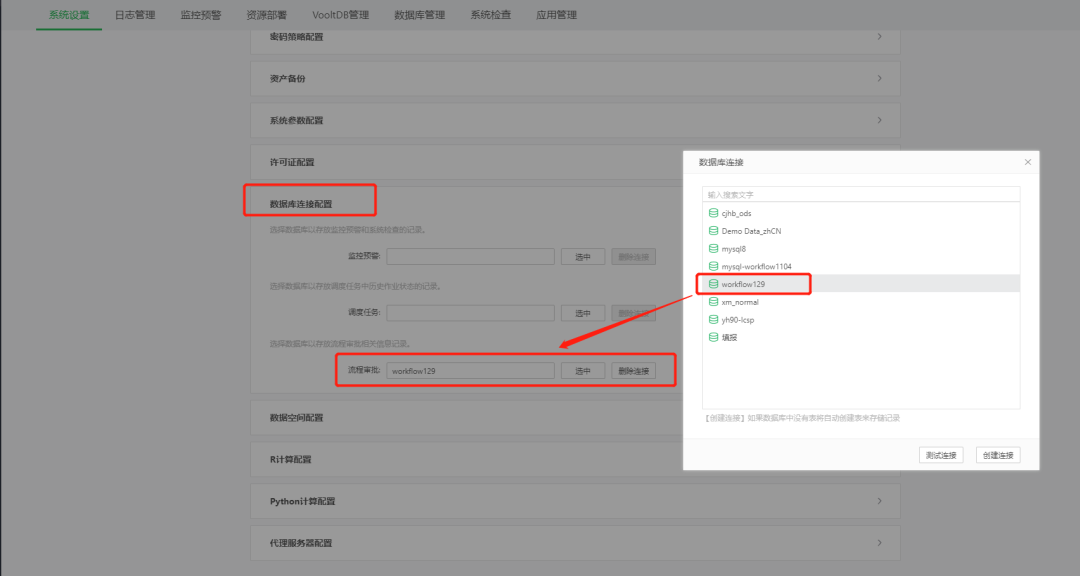Image resolution: width=1080 pixels, height=576 pixels.
Task: Select mysql8 in the connection list
Action: [x=861, y=249]
